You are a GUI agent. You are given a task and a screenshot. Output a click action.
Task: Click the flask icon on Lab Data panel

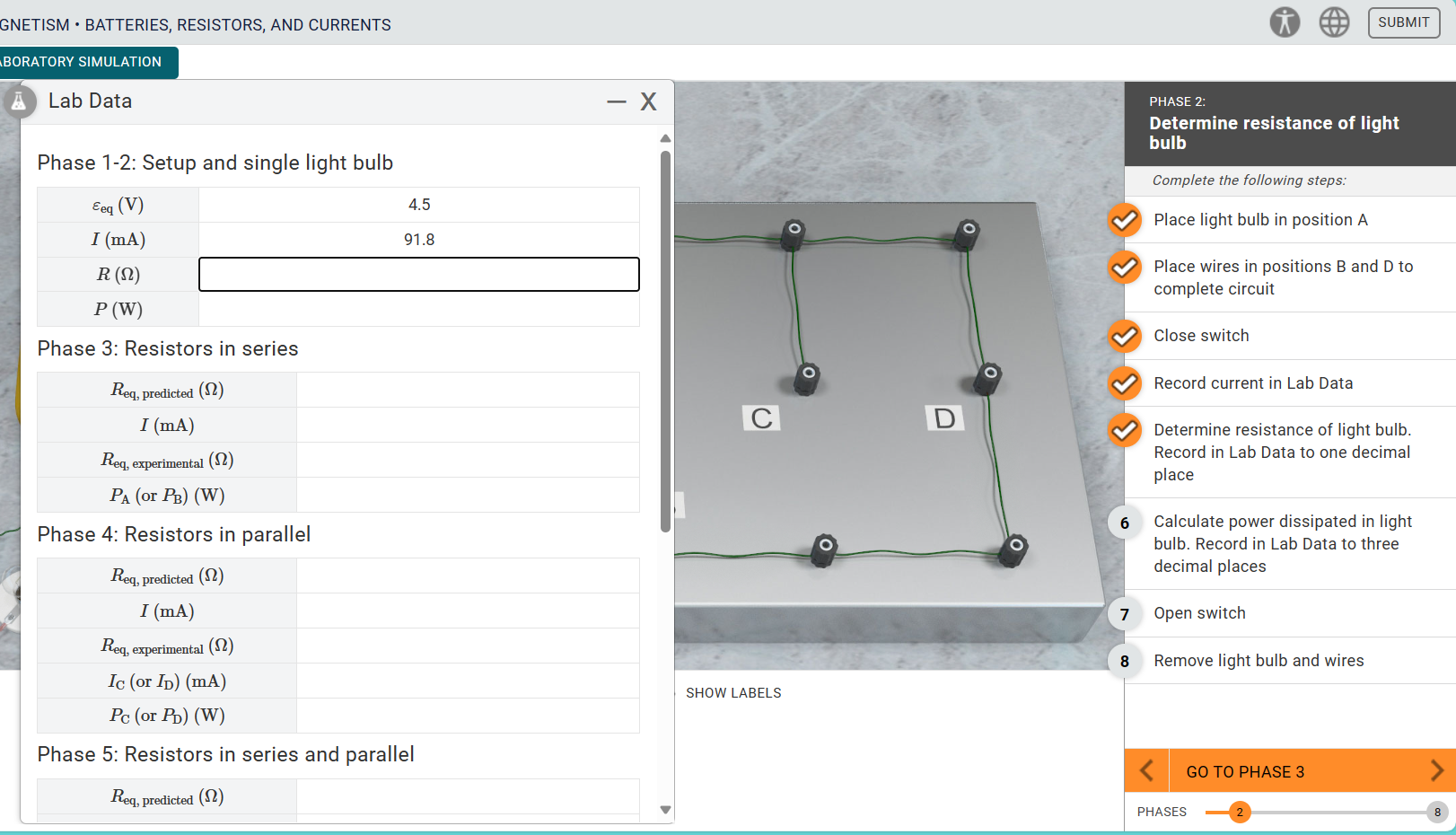(x=20, y=101)
